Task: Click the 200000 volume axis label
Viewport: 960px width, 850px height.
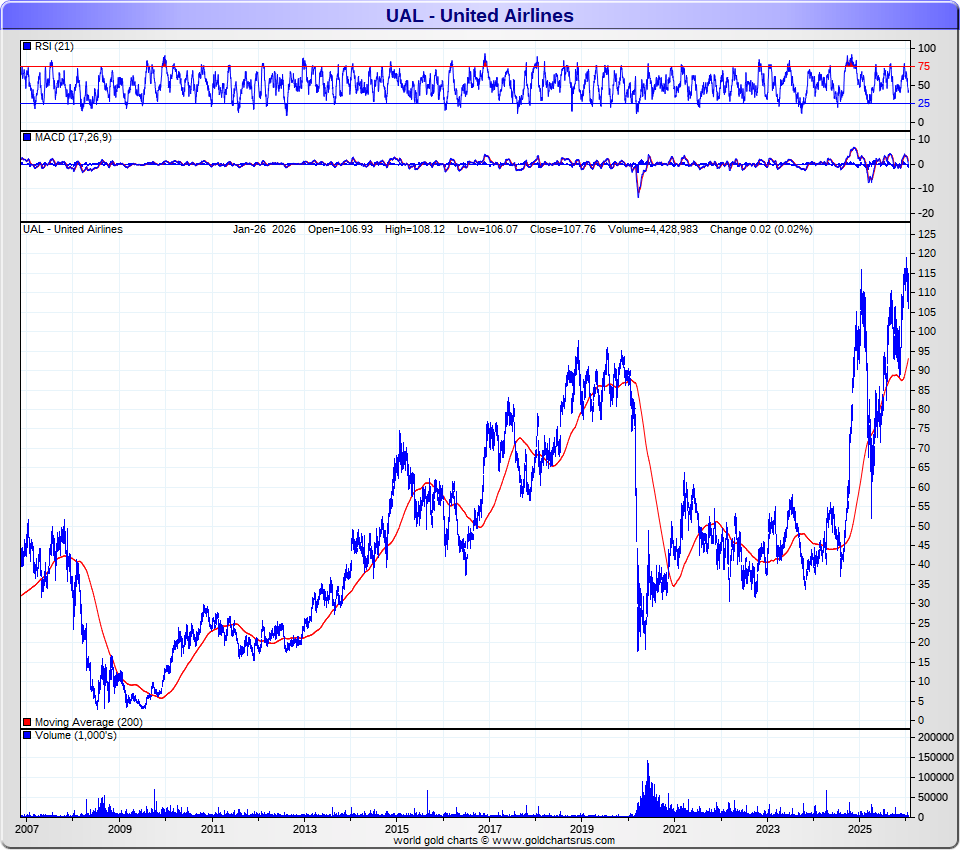Action: (936, 737)
